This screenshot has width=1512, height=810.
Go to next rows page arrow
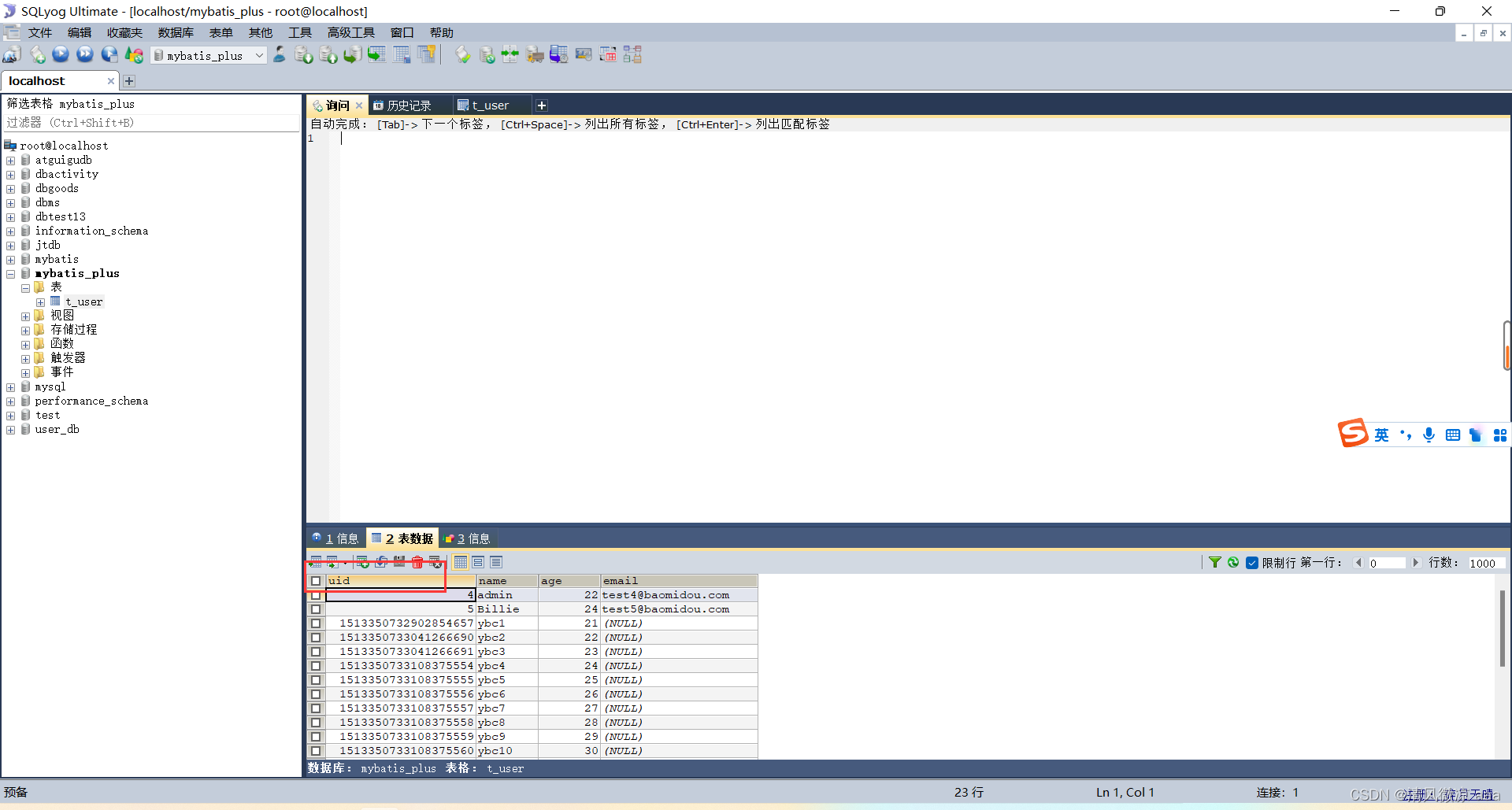coord(1415,562)
